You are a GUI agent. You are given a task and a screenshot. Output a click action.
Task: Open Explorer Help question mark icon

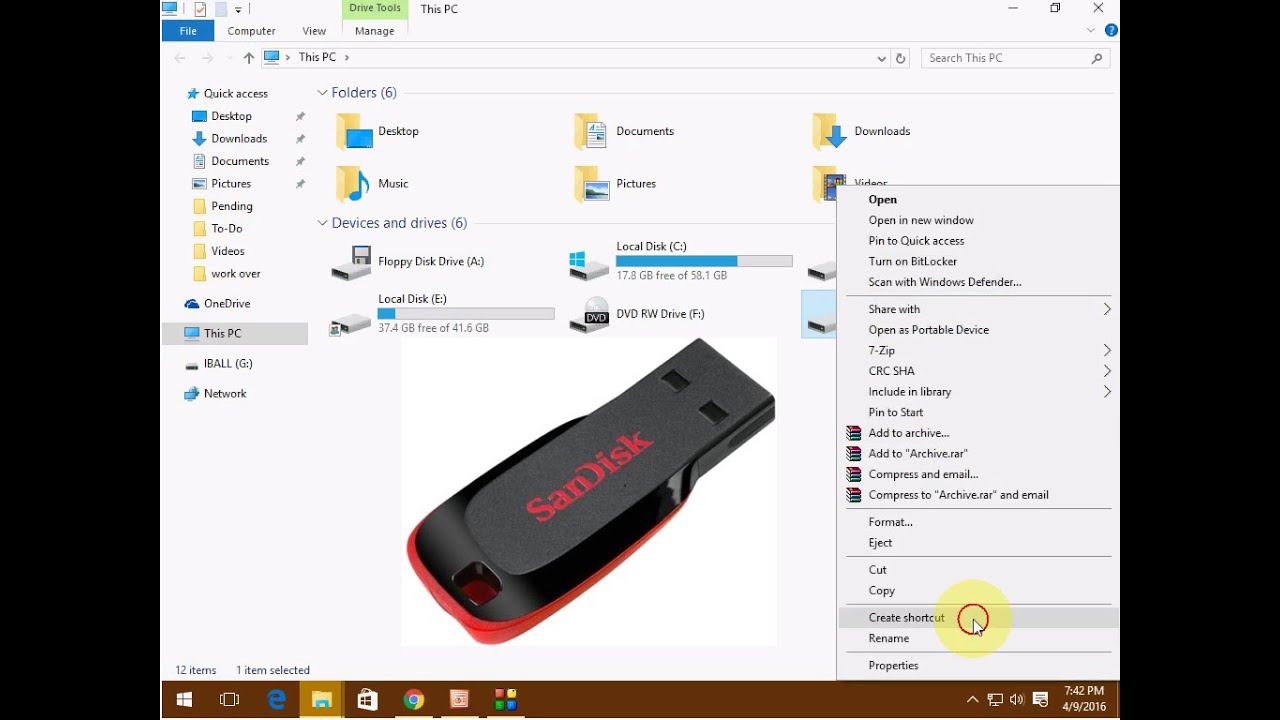[1111, 31]
